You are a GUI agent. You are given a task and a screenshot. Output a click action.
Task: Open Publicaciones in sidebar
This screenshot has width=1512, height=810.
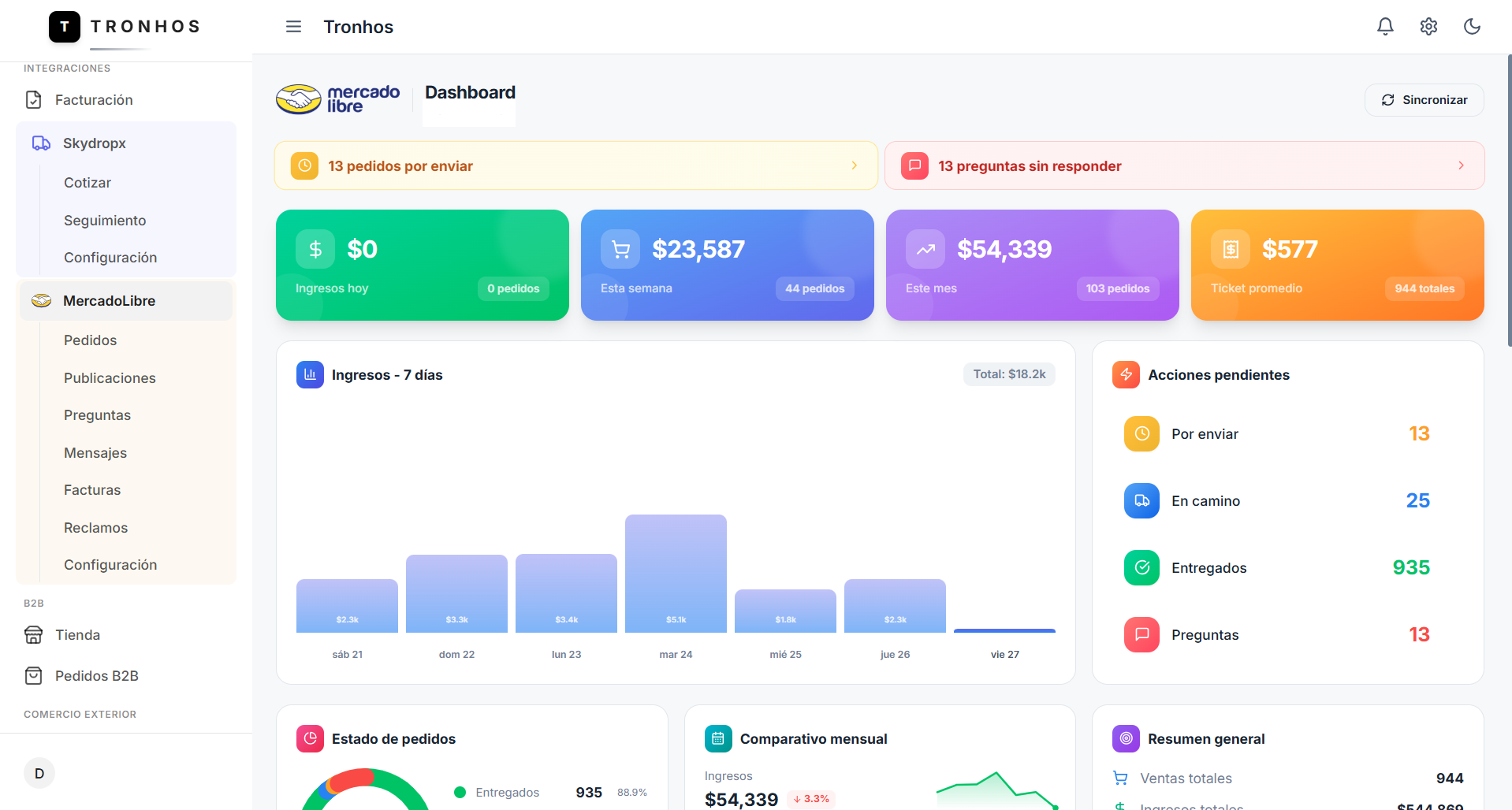click(110, 378)
